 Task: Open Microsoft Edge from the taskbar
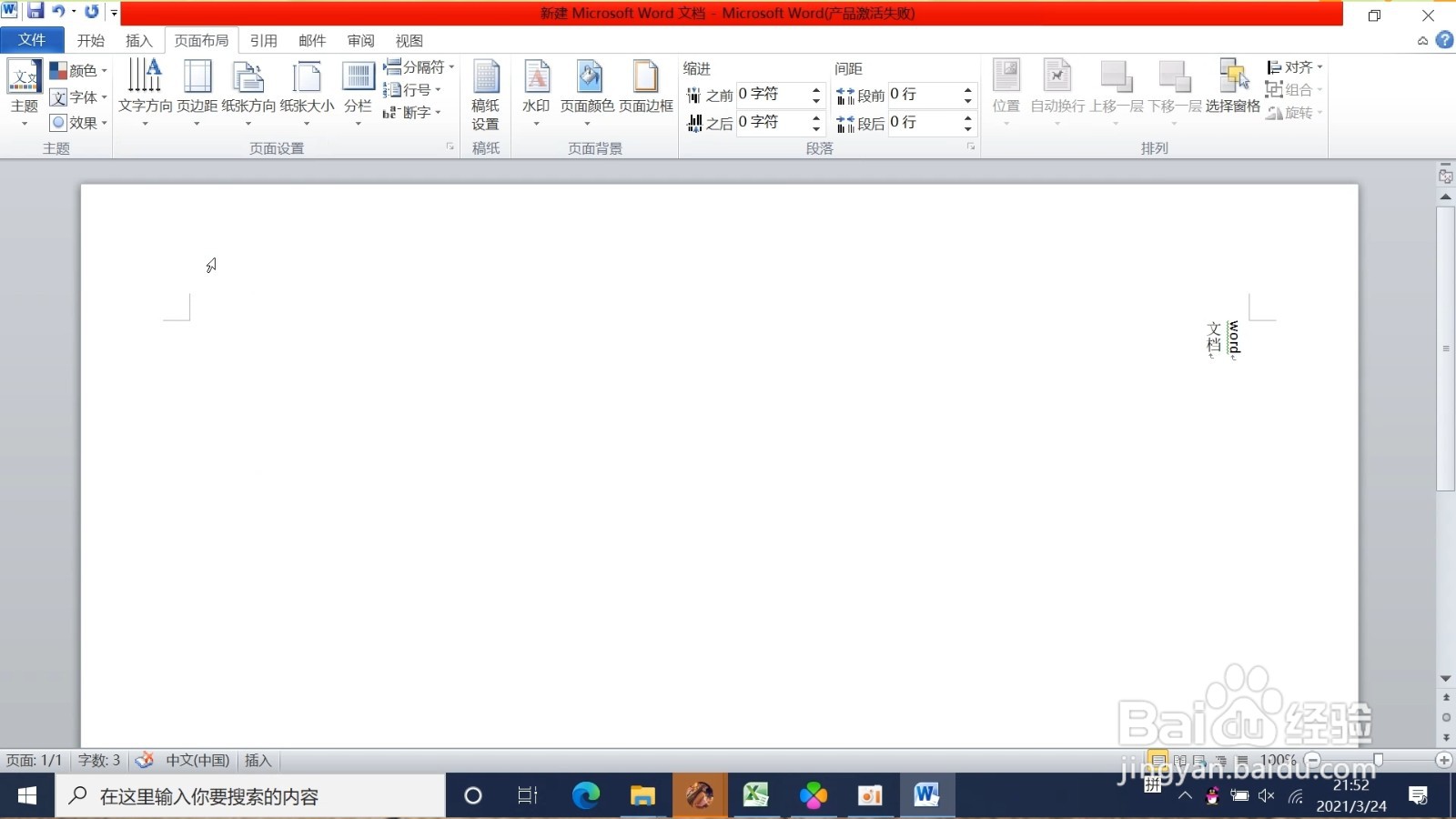585,795
